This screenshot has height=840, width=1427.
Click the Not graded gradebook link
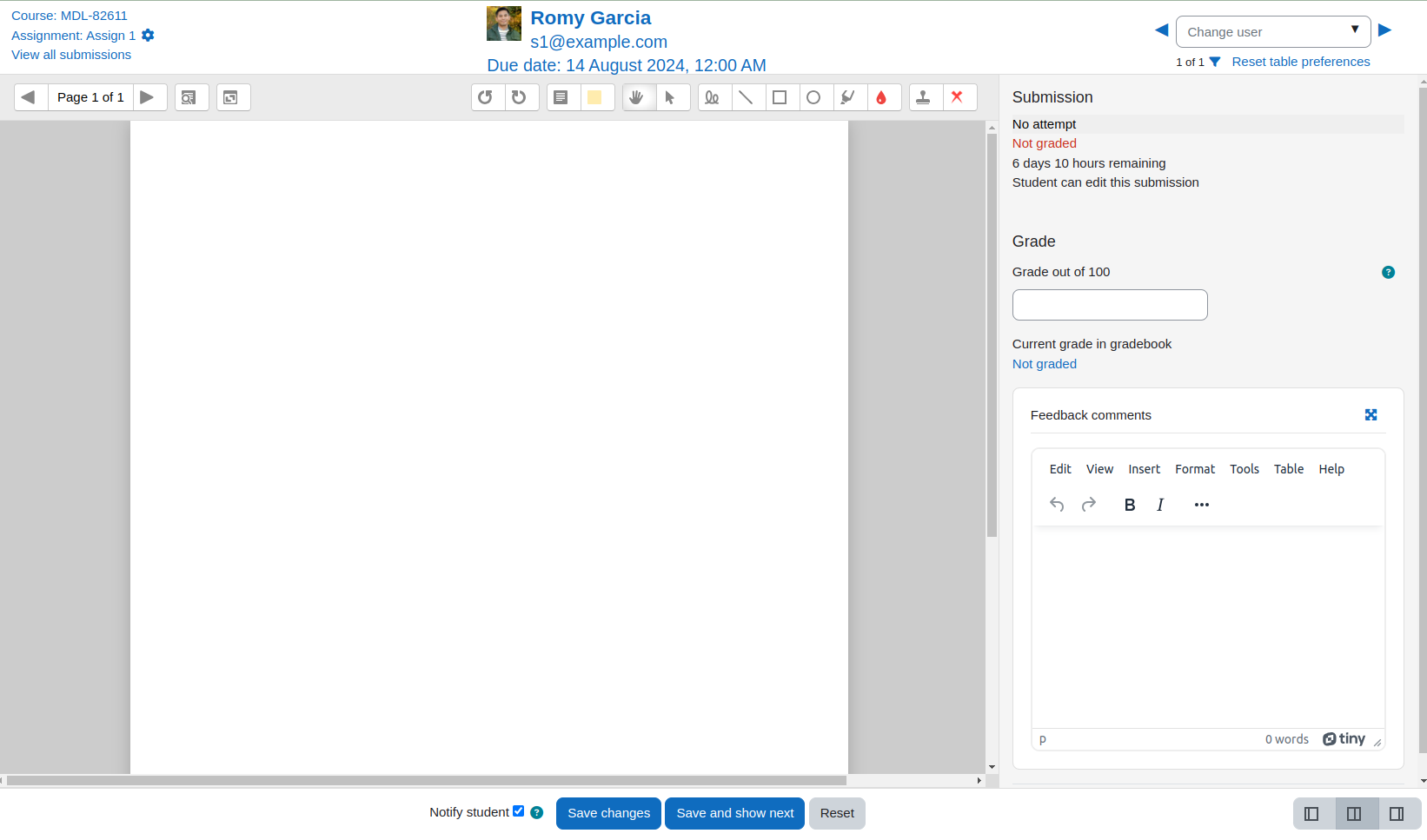tap(1045, 364)
